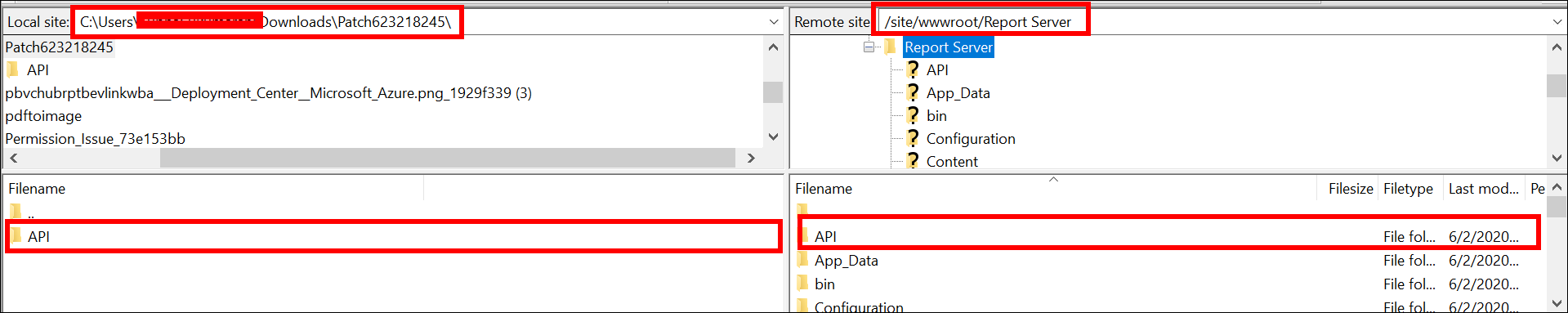Click the question-mark icon beside bin folder
This screenshot has height=313, width=1568.
pos(913,115)
